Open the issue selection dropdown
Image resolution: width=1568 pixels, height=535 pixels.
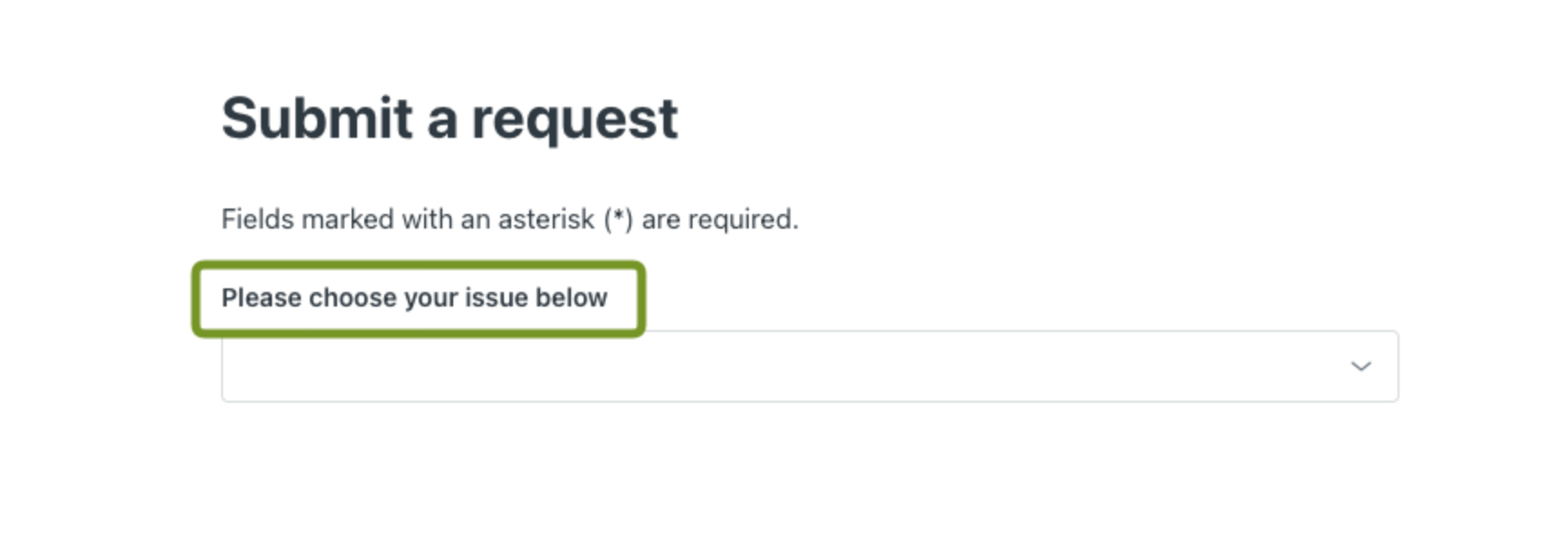pos(808,366)
